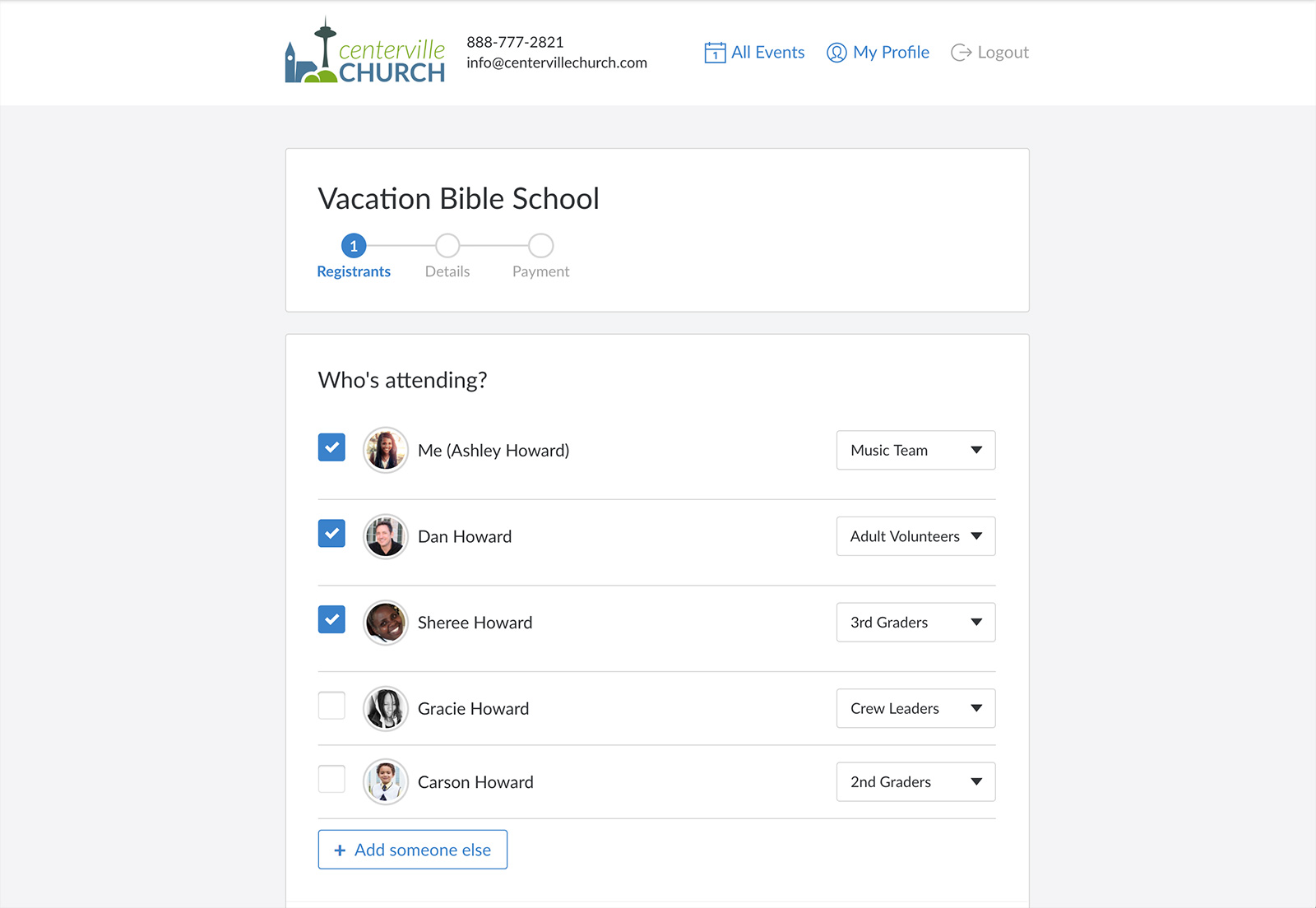Click the info@centervillechurch.com email link
1316x908 pixels.
[x=557, y=63]
